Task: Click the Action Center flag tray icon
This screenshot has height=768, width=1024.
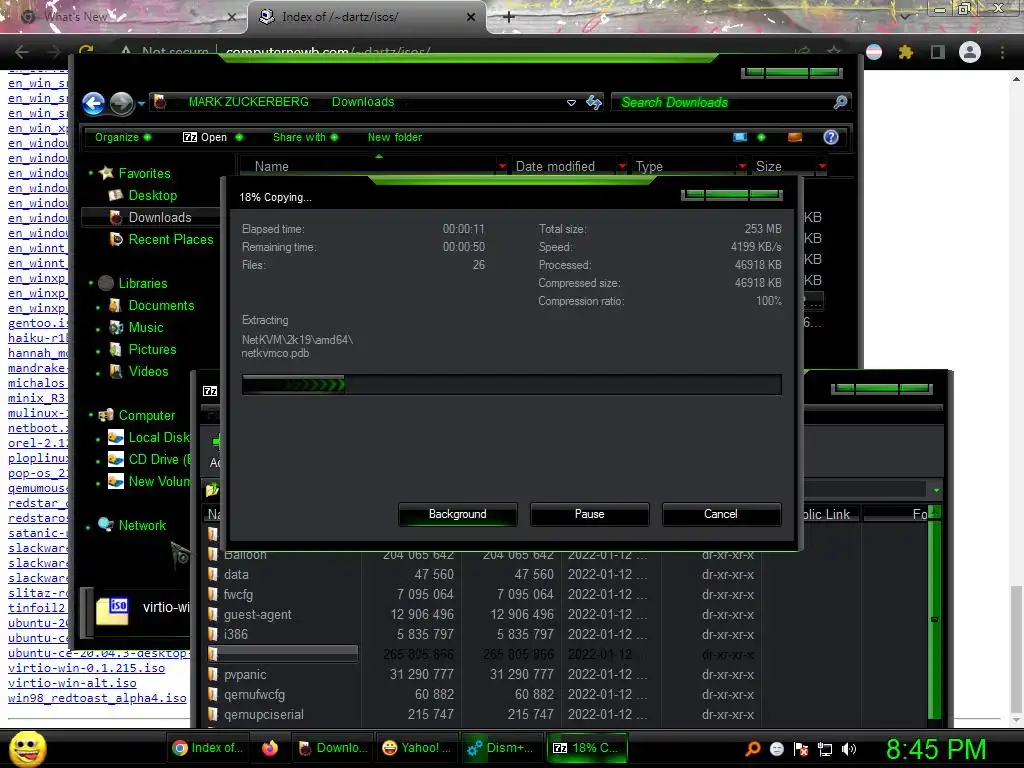Action: coord(801,749)
